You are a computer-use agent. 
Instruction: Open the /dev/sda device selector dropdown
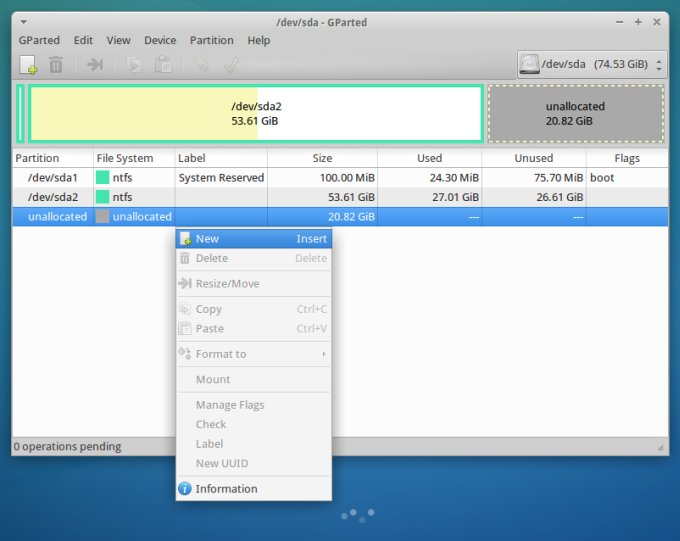(x=592, y=64)
